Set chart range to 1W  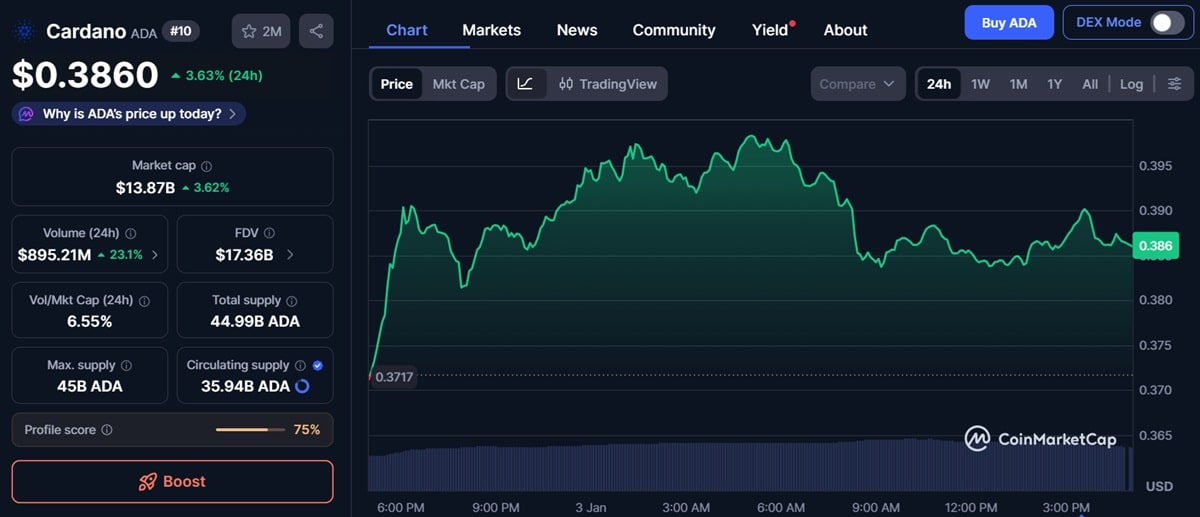tap(981, 84)
